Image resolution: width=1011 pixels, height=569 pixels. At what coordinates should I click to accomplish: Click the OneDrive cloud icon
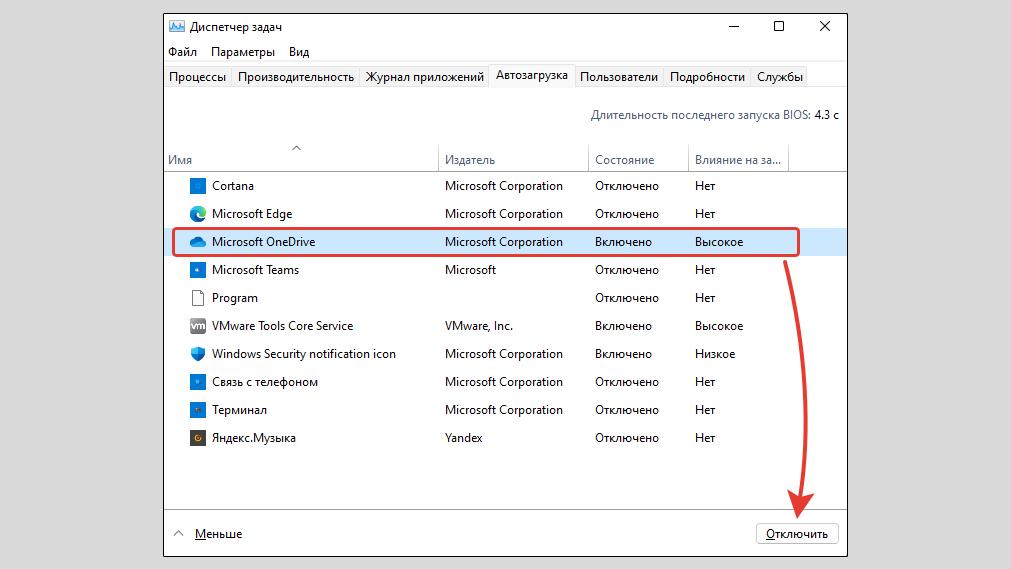[197, 242]
